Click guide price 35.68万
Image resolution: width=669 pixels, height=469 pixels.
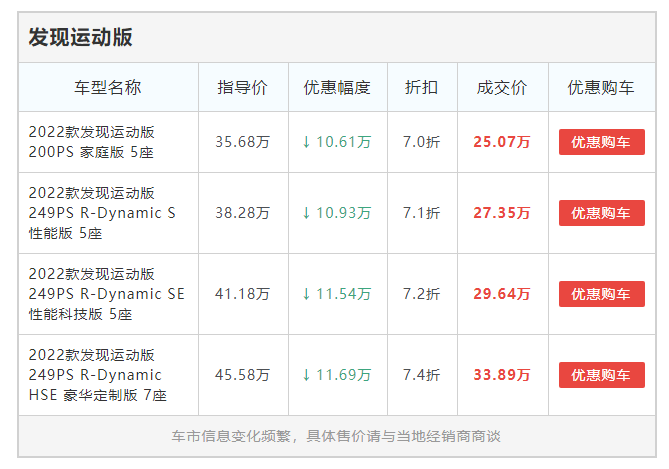[x=242, y=142]
